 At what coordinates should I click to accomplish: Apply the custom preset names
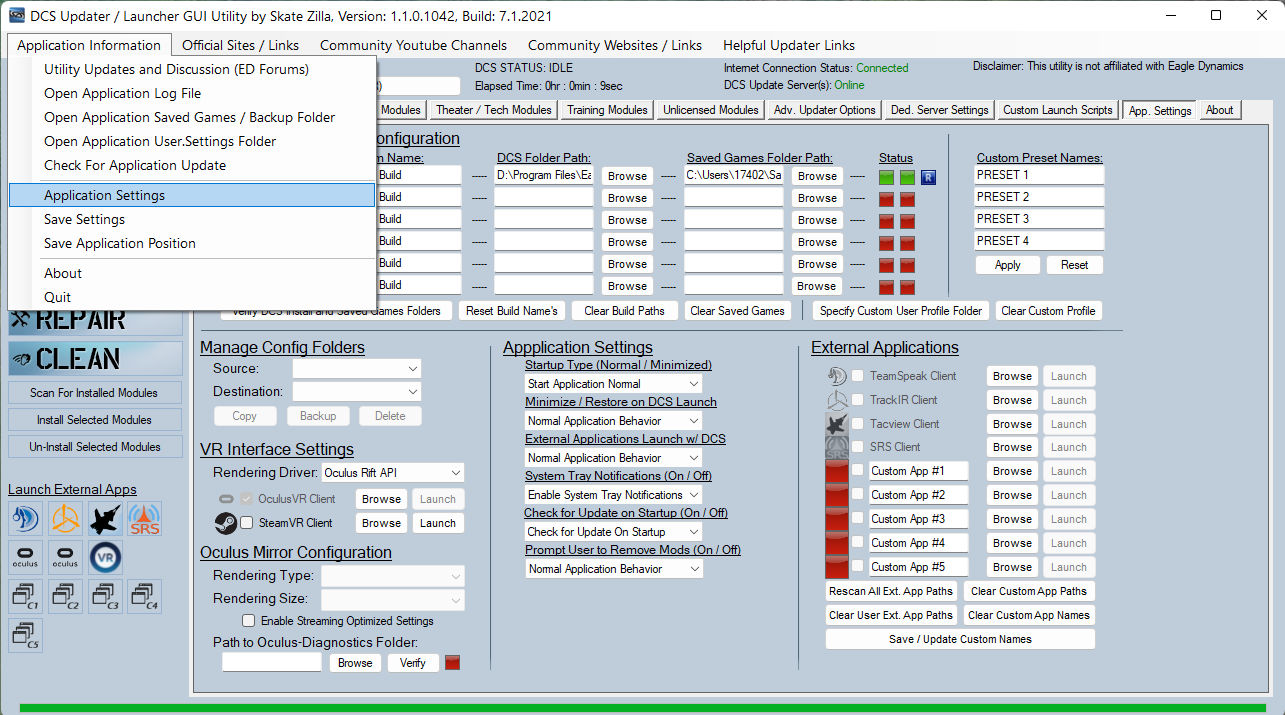click(x=1008, y=265)
